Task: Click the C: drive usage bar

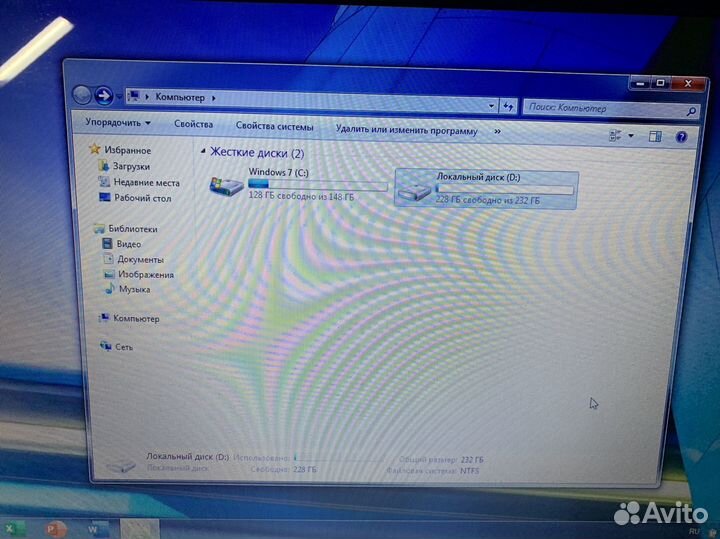Action: click(318, 185)
